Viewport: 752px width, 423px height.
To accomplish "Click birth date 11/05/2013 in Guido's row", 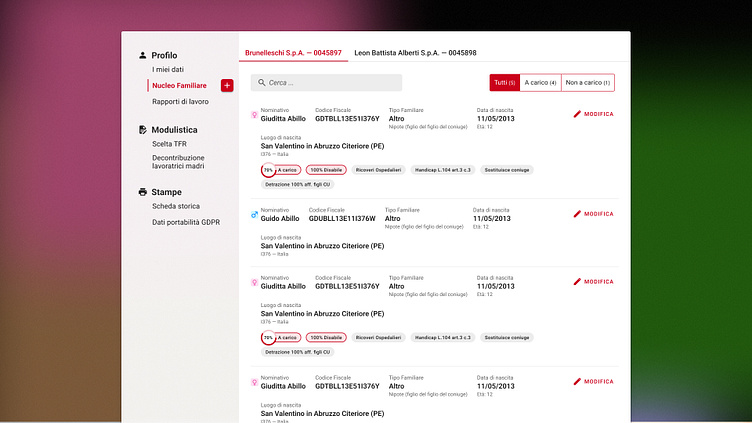I will click(492, 218).
